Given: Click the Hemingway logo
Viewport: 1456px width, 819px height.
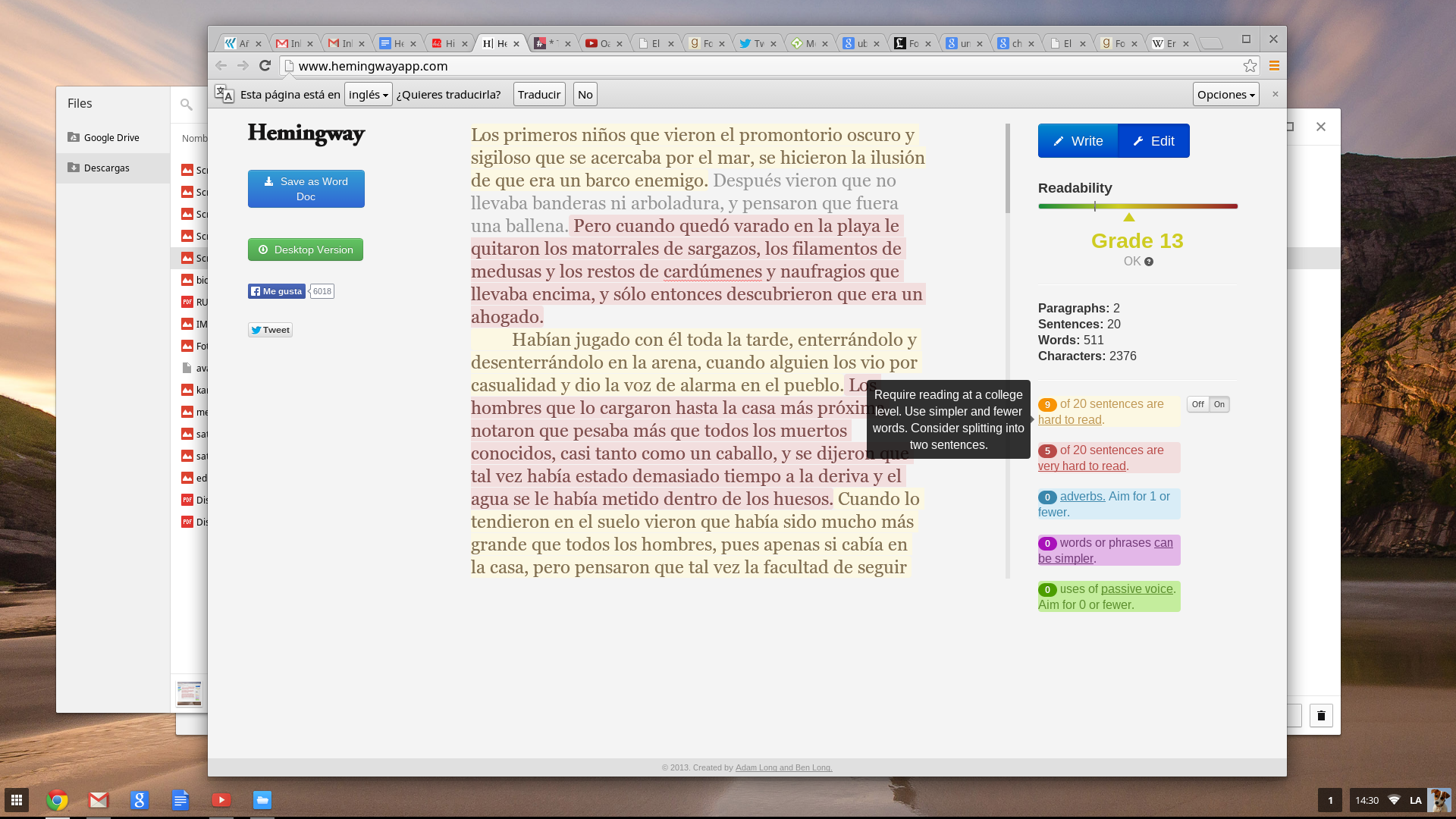Looking at the screenshot, I should click(306, 133).
